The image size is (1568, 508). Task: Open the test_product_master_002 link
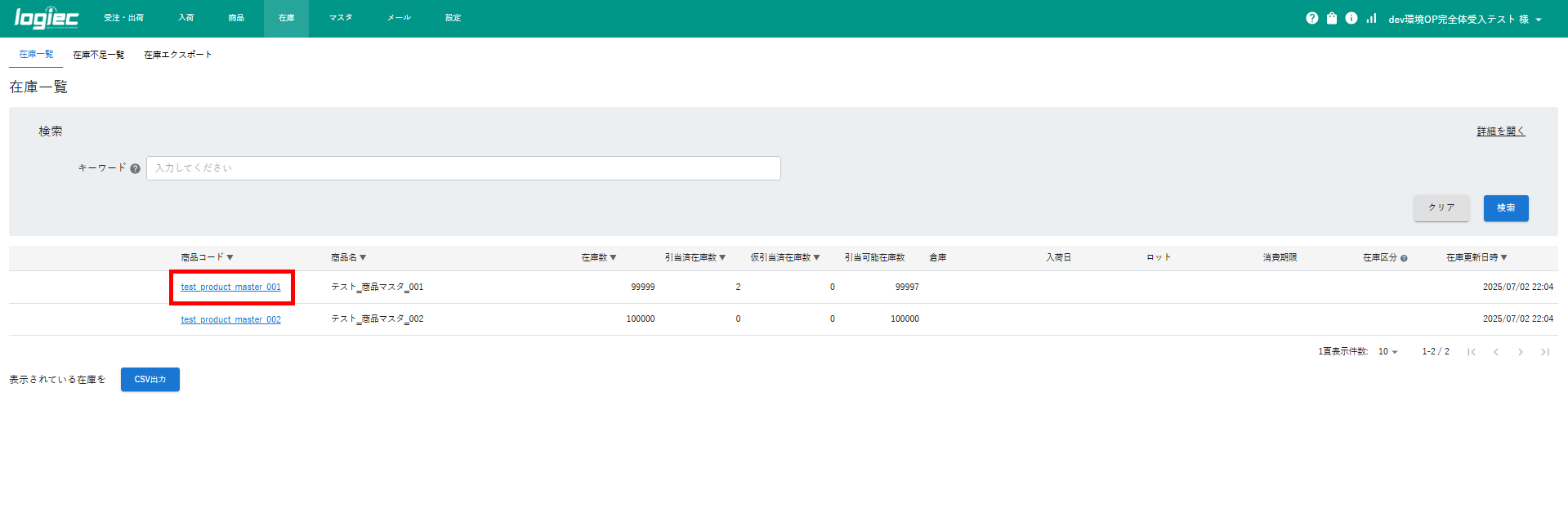point(230,319)
